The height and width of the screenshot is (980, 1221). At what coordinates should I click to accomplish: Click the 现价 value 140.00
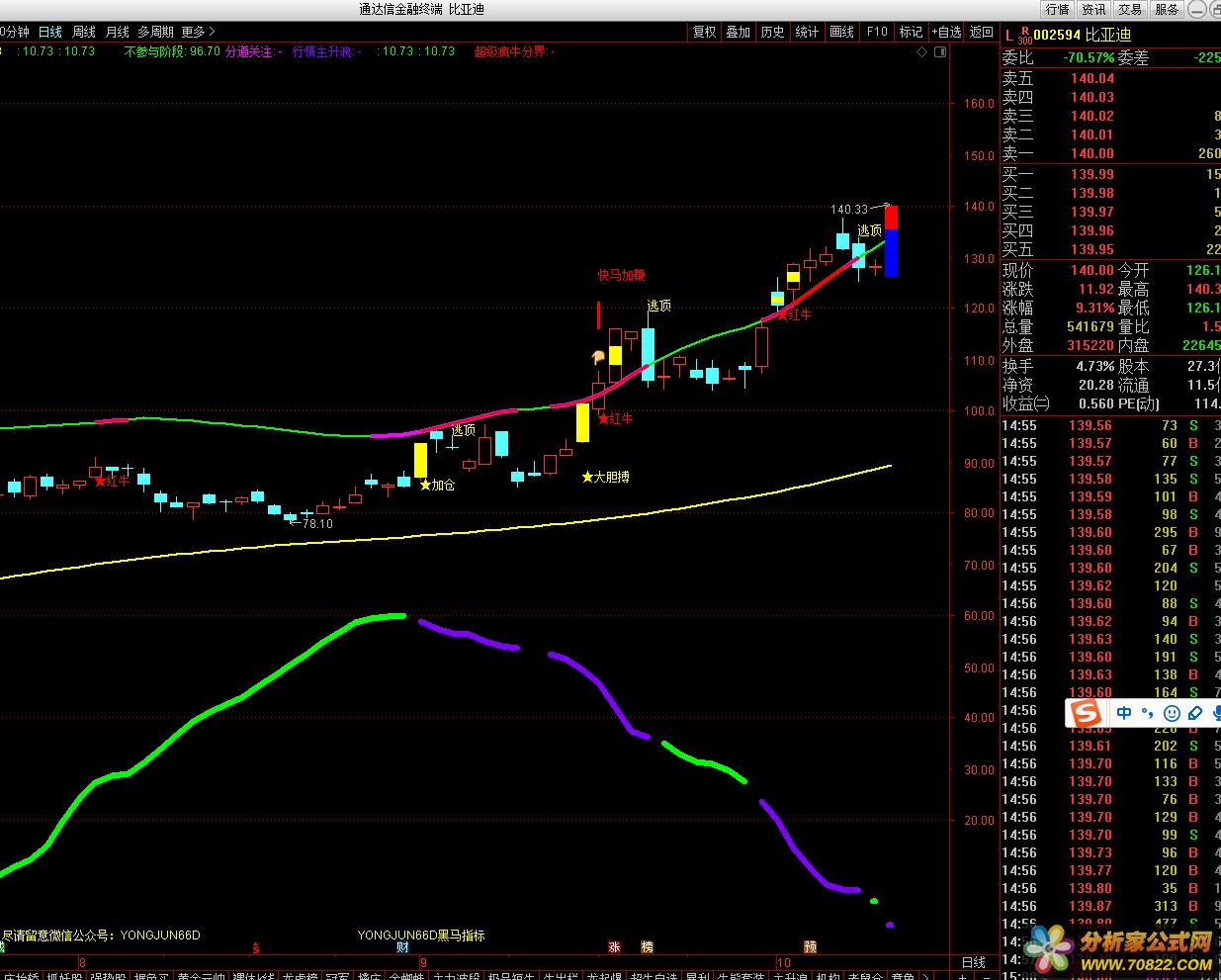[x=1091, y=270]
